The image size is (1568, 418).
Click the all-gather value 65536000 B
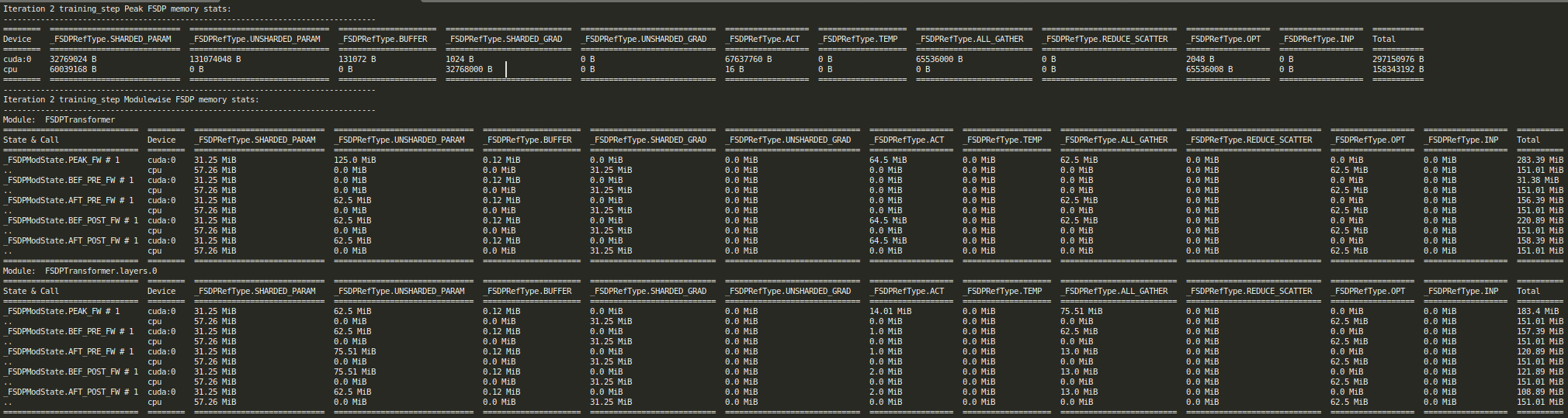939,59
